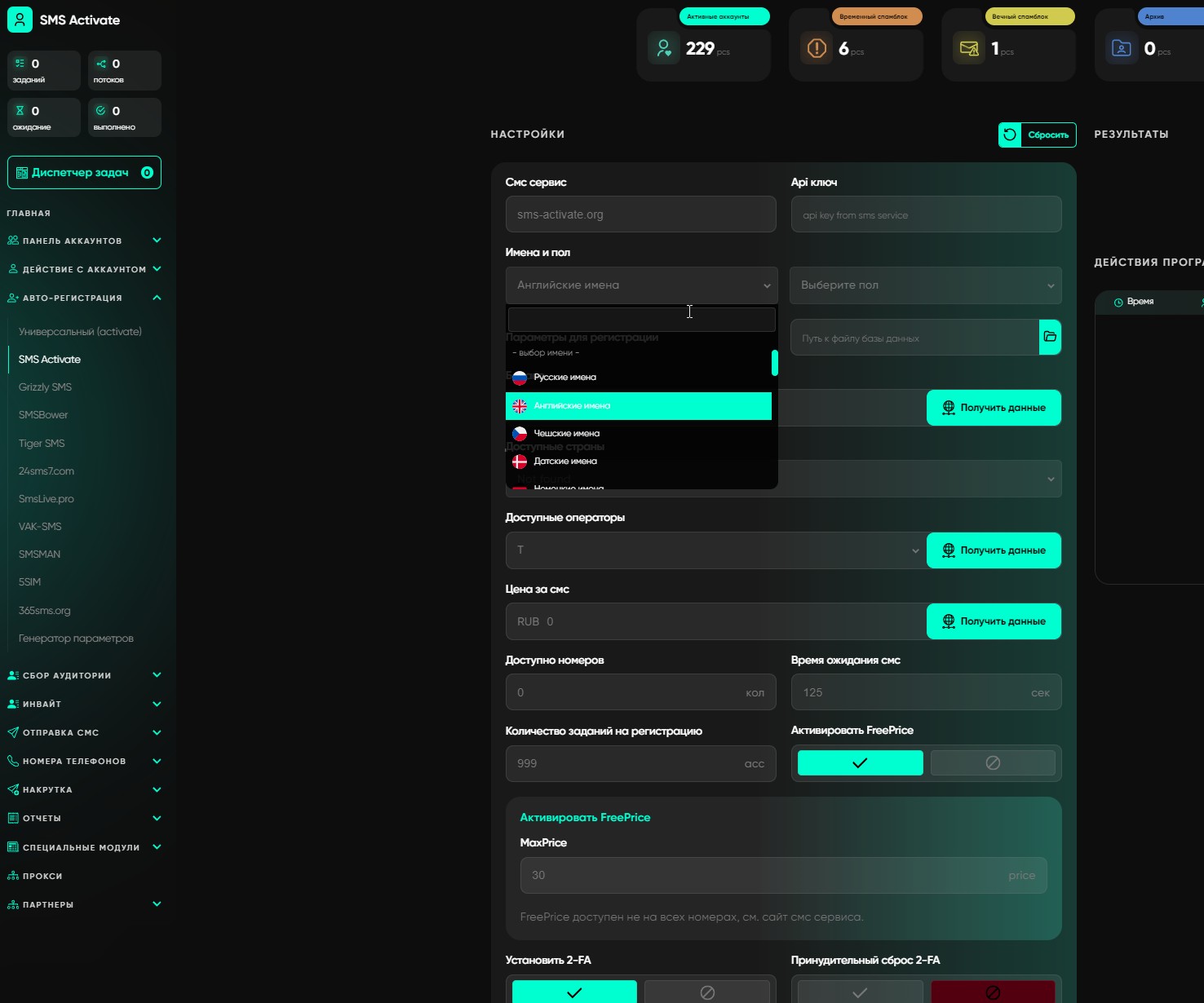Screen dimensions: 1204x1003
Task: Expand the ПАРТНЕРЫ section chevron
Action: (157, 904)
